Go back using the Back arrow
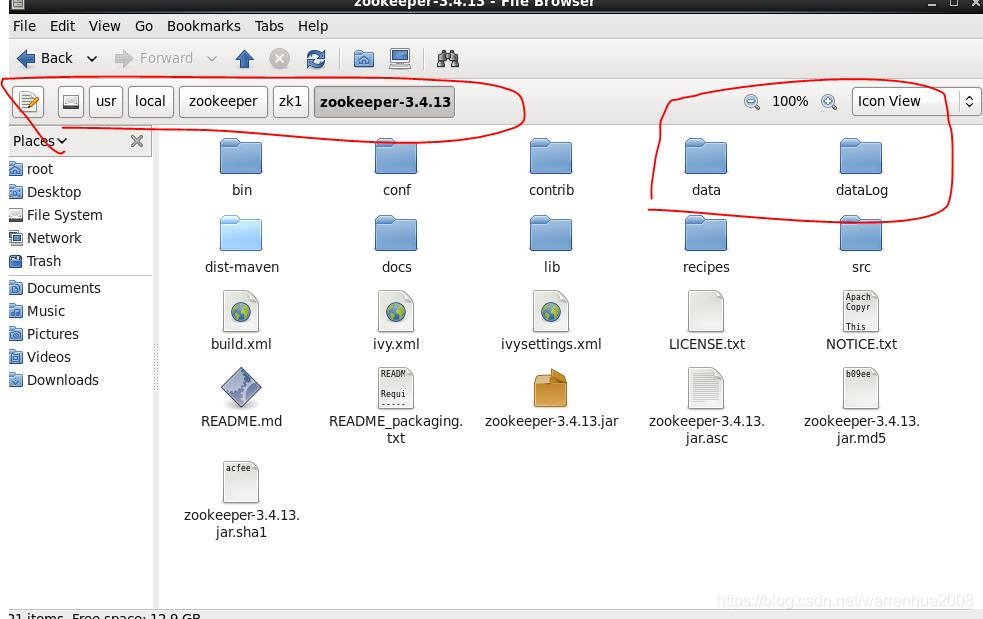The image size is (983, 619). (44, 58)
